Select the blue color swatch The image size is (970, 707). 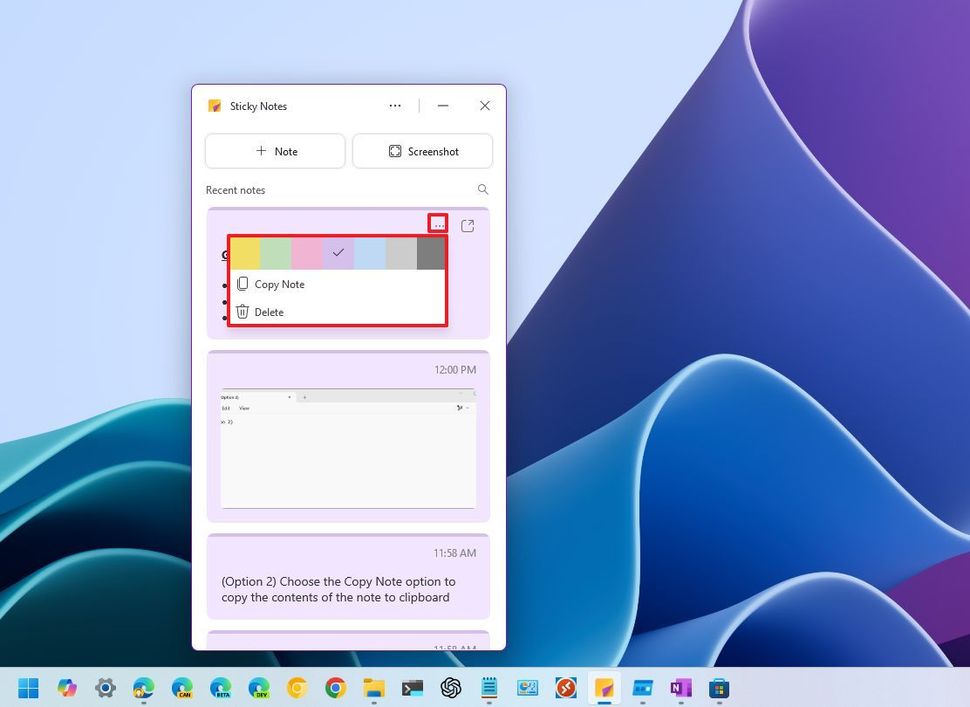click(x=370, y=253)
